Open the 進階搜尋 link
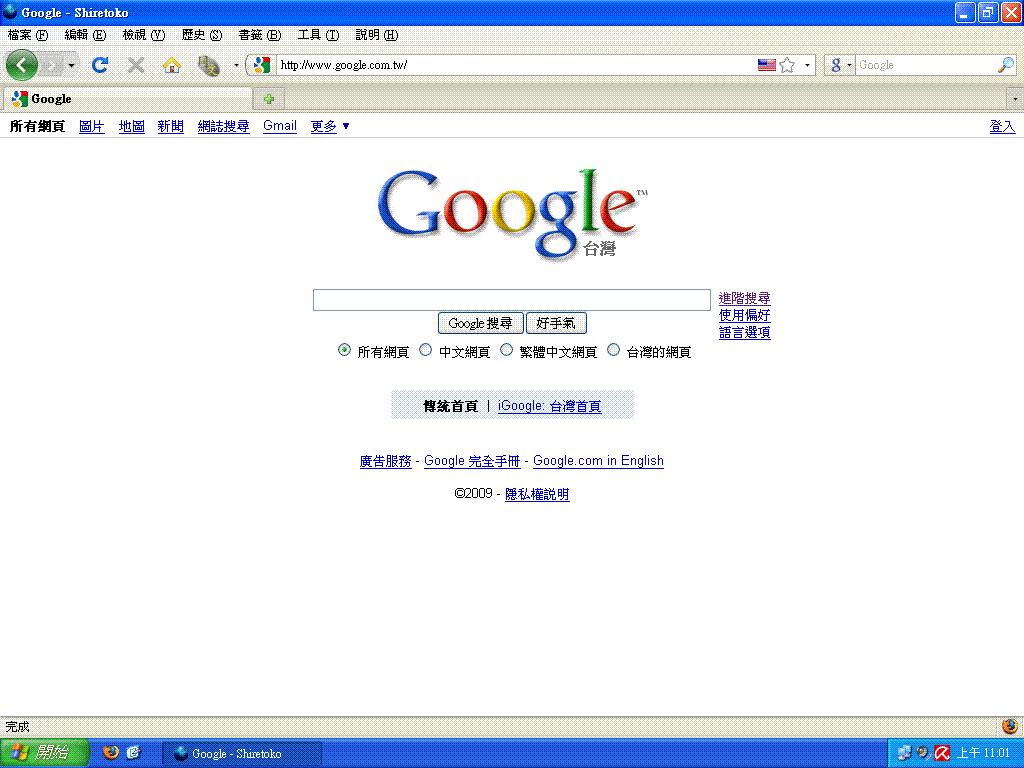 point(744,298)
